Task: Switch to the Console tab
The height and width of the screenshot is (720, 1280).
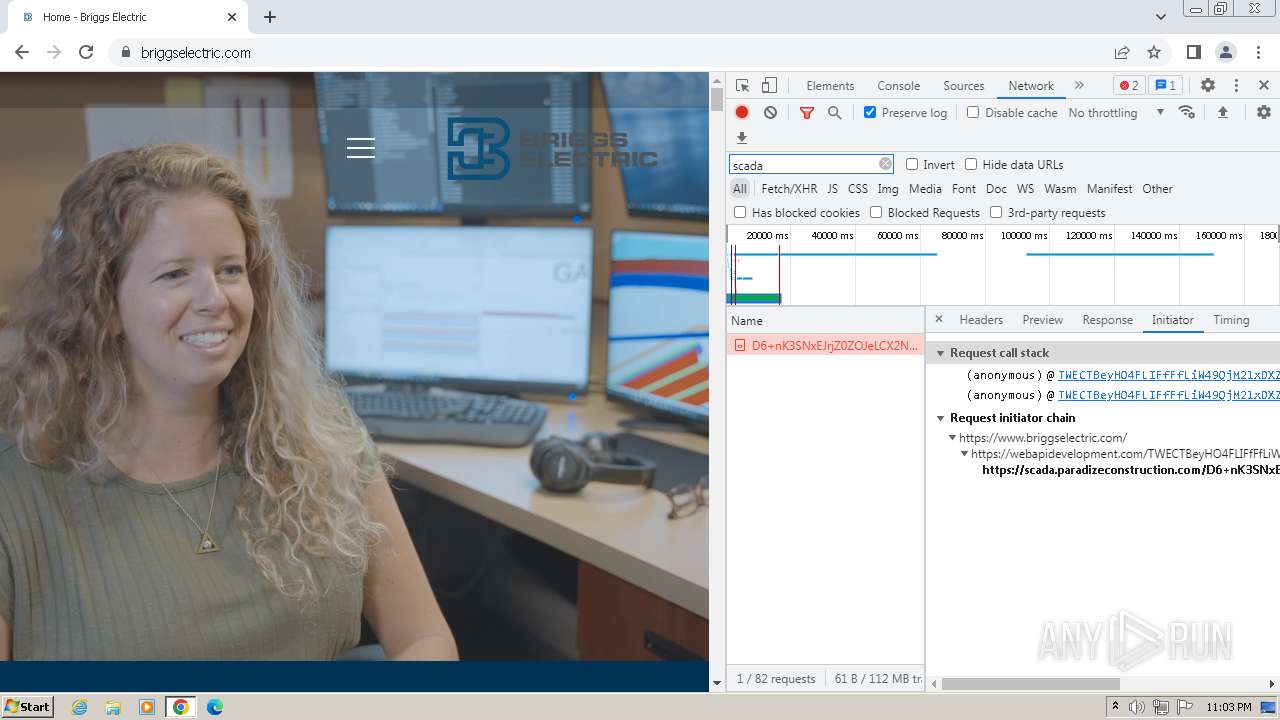Action: tap(898, 86)
